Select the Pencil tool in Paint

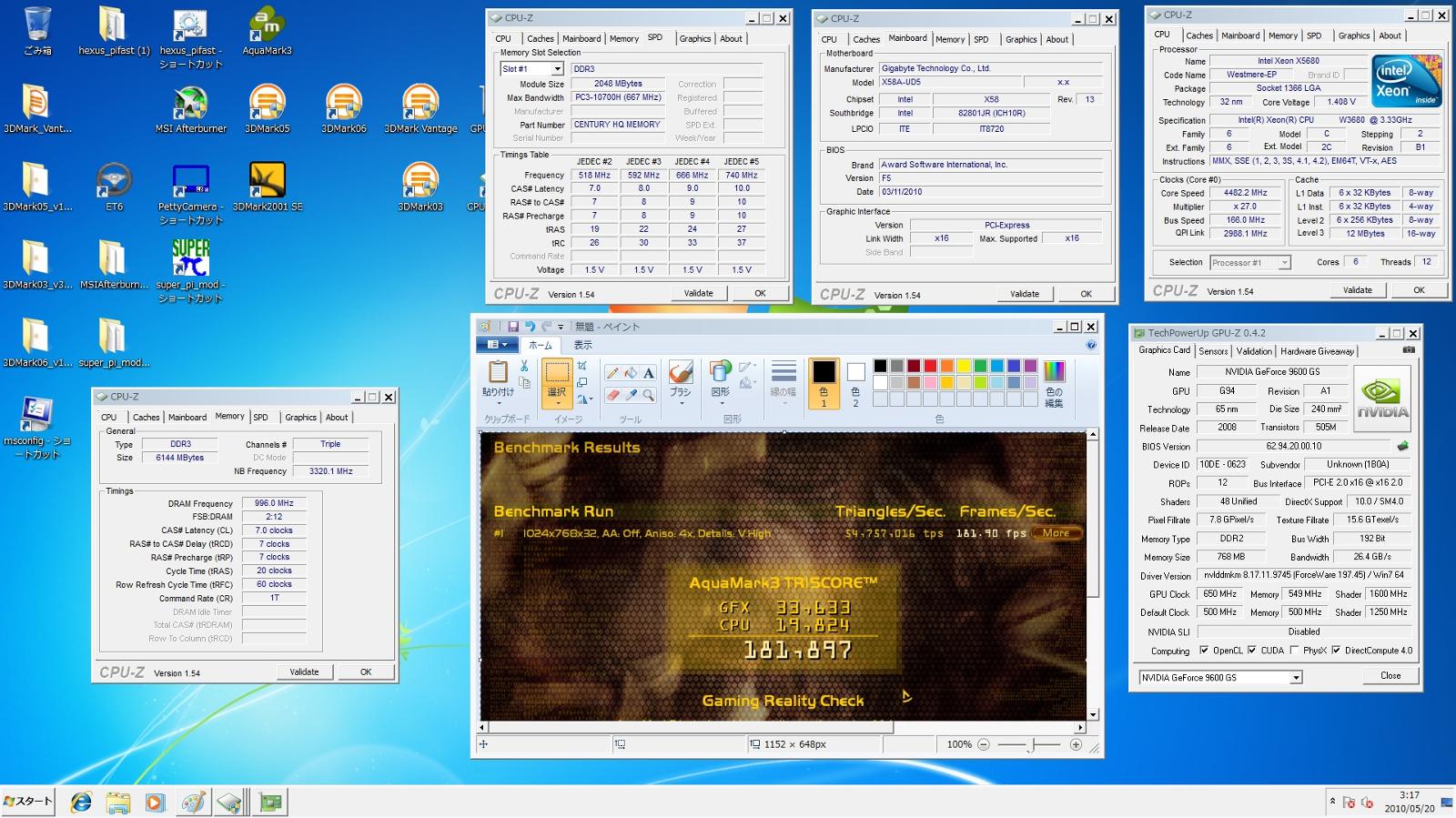(612, 373)
